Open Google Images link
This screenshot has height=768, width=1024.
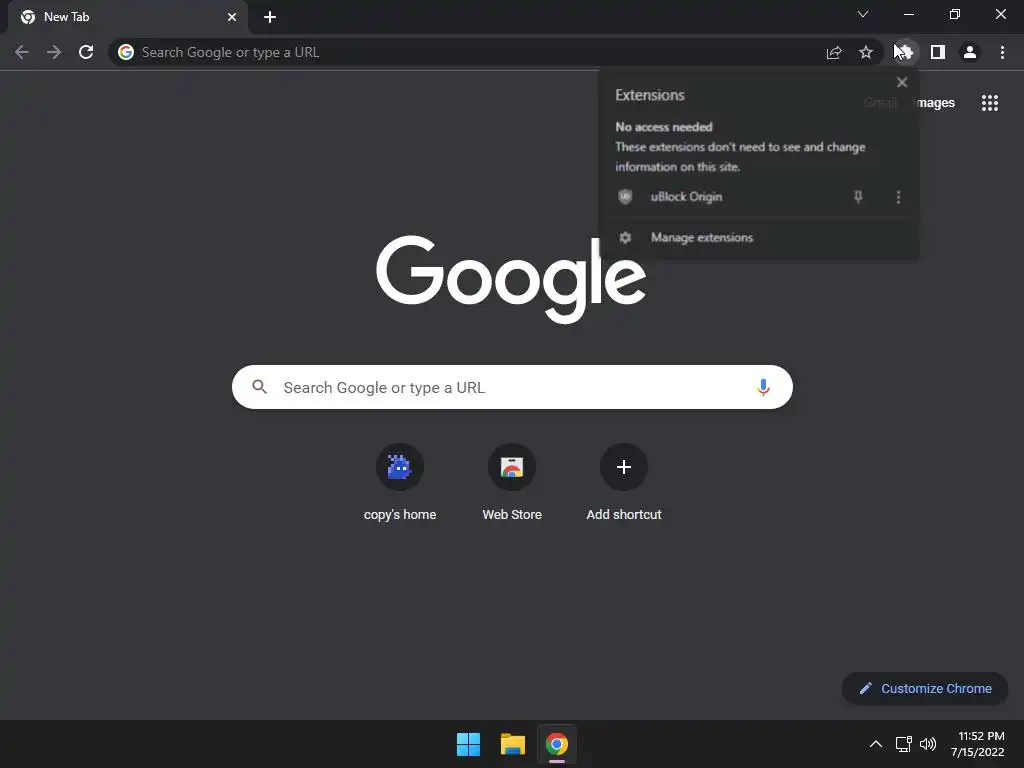(936, 103)
